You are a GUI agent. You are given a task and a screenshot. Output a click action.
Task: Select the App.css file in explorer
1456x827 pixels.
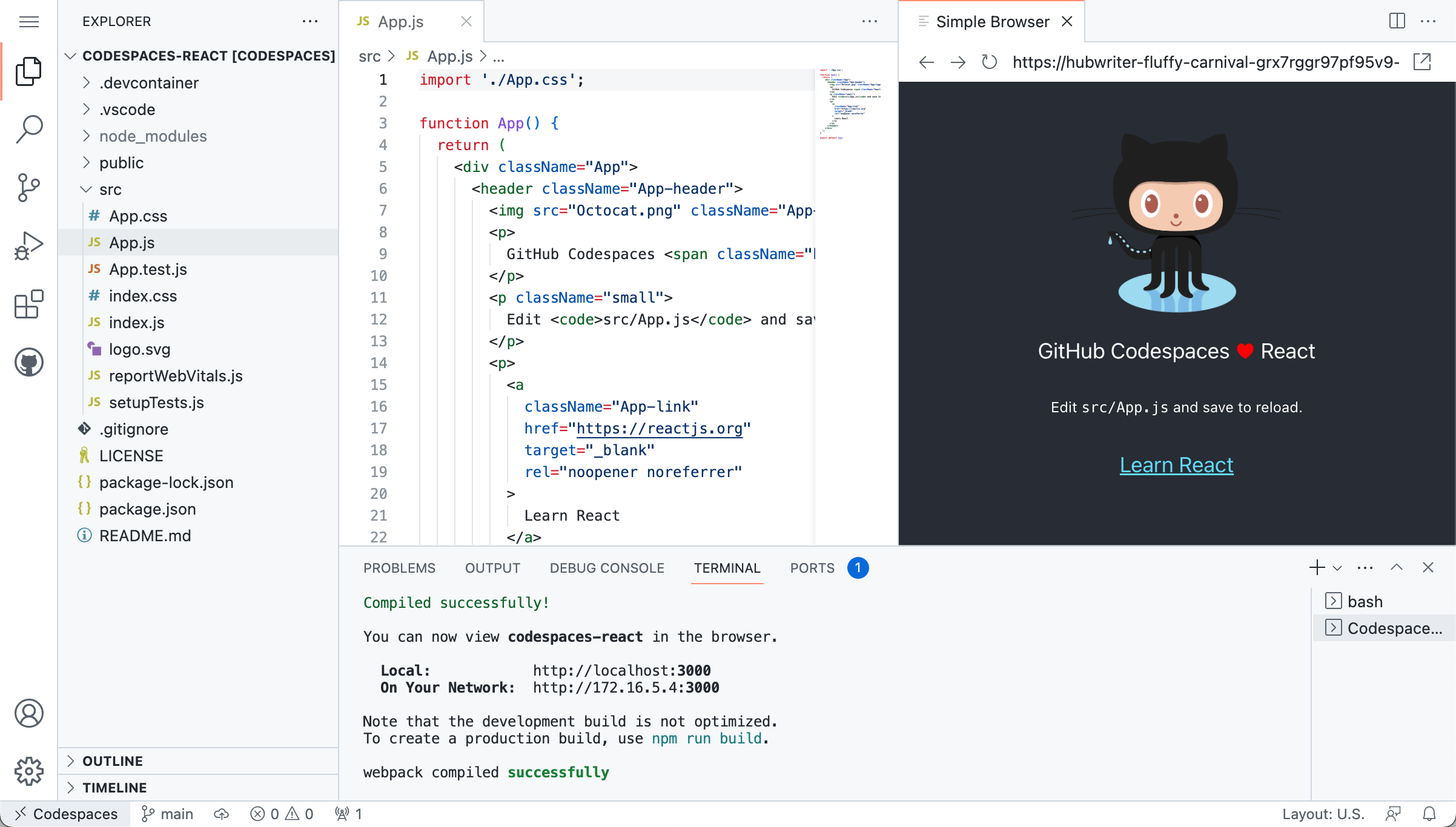coord(138,215)
